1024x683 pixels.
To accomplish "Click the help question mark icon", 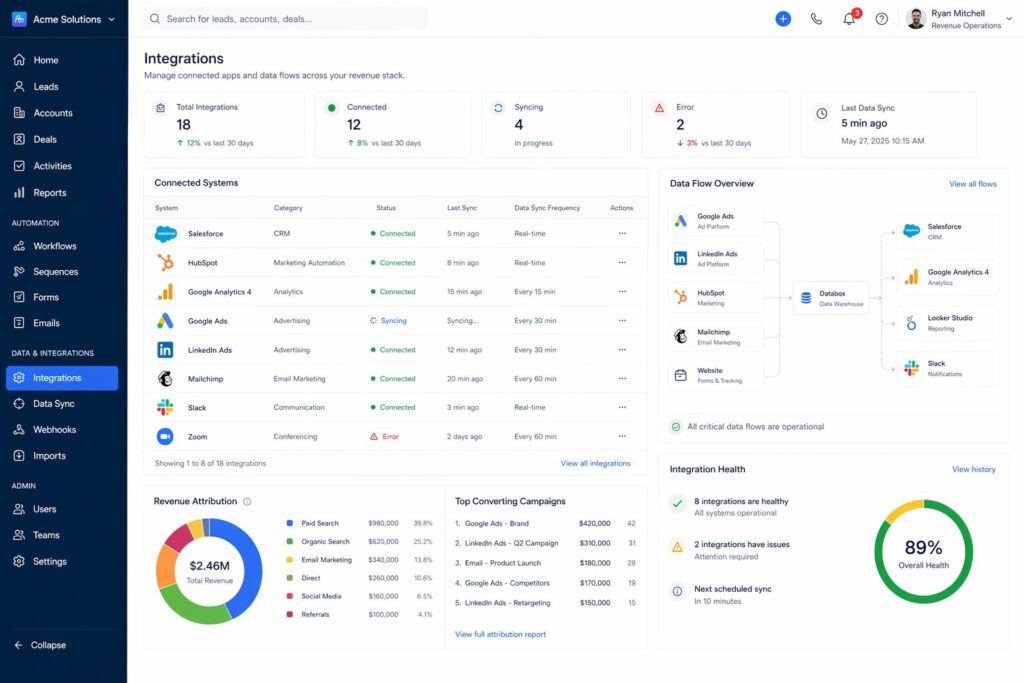I will point(882,19).
